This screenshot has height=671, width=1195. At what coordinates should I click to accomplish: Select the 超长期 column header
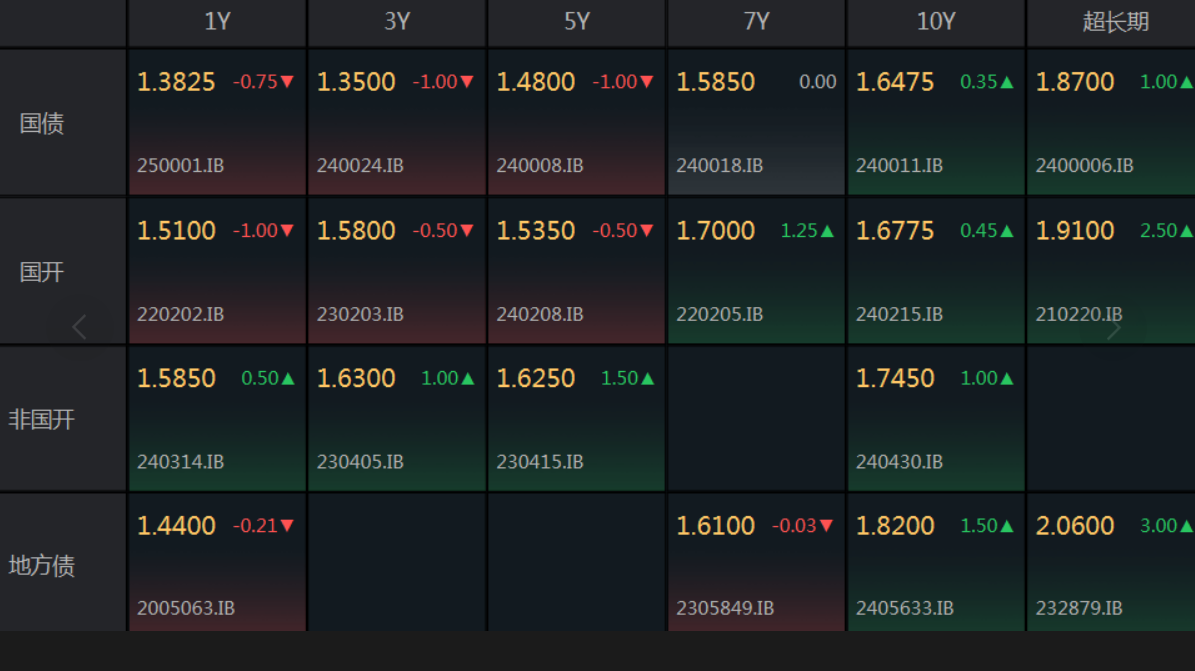point(1115,22)
